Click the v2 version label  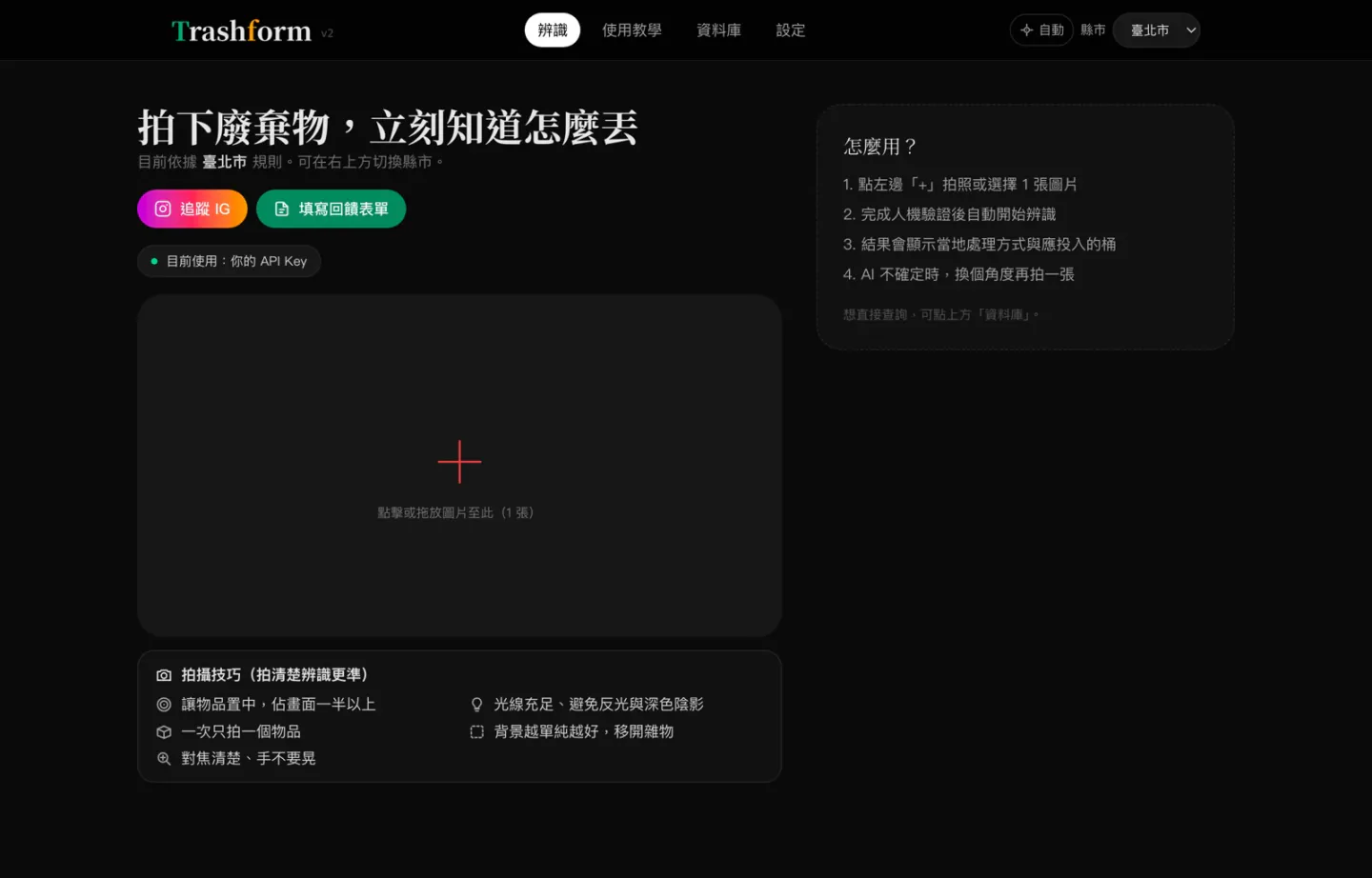[x=327, y=33]
